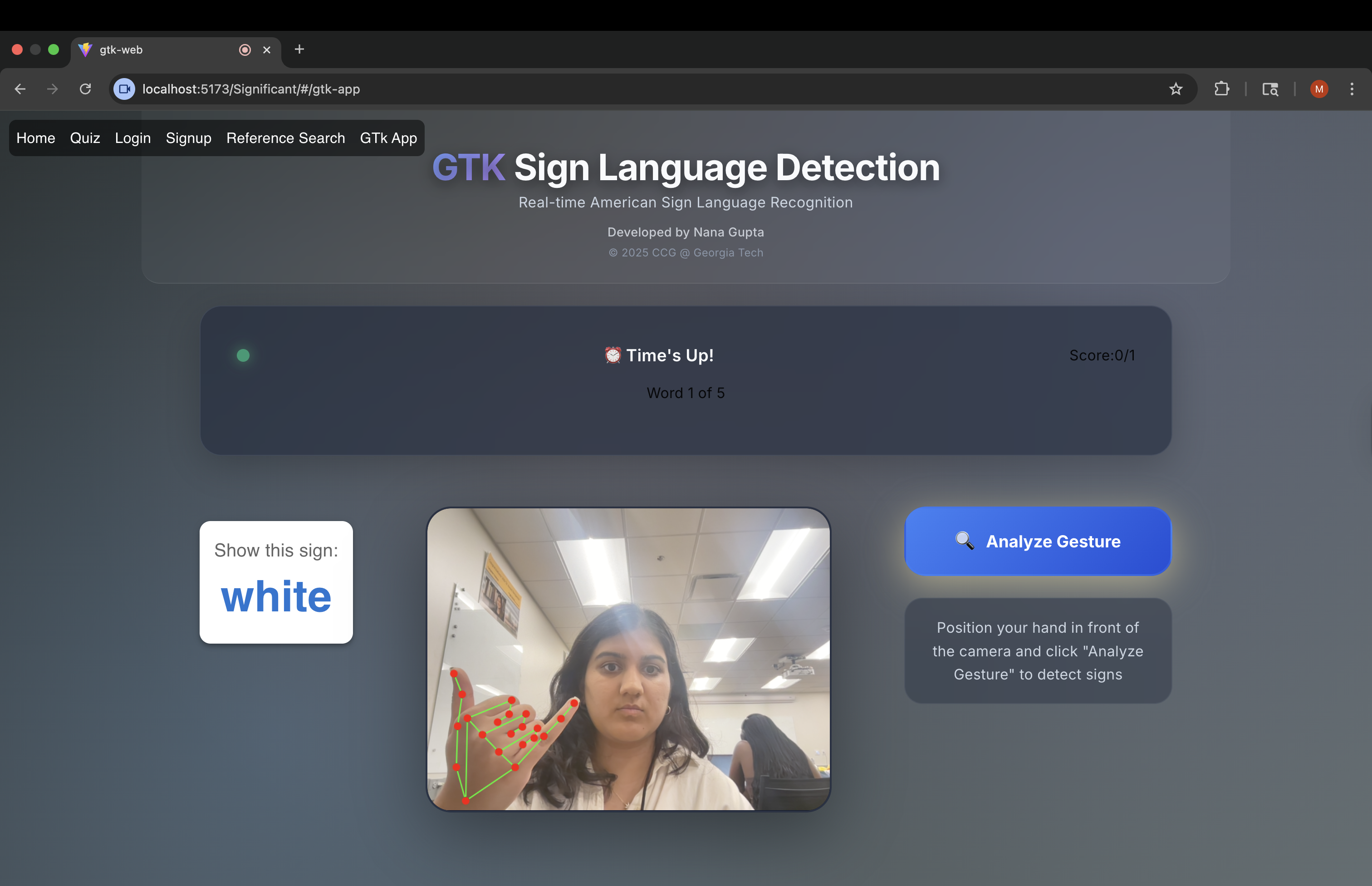Open the Signup page link
1372x886 pixels.
pyautogui.click(x=189, y=138)
